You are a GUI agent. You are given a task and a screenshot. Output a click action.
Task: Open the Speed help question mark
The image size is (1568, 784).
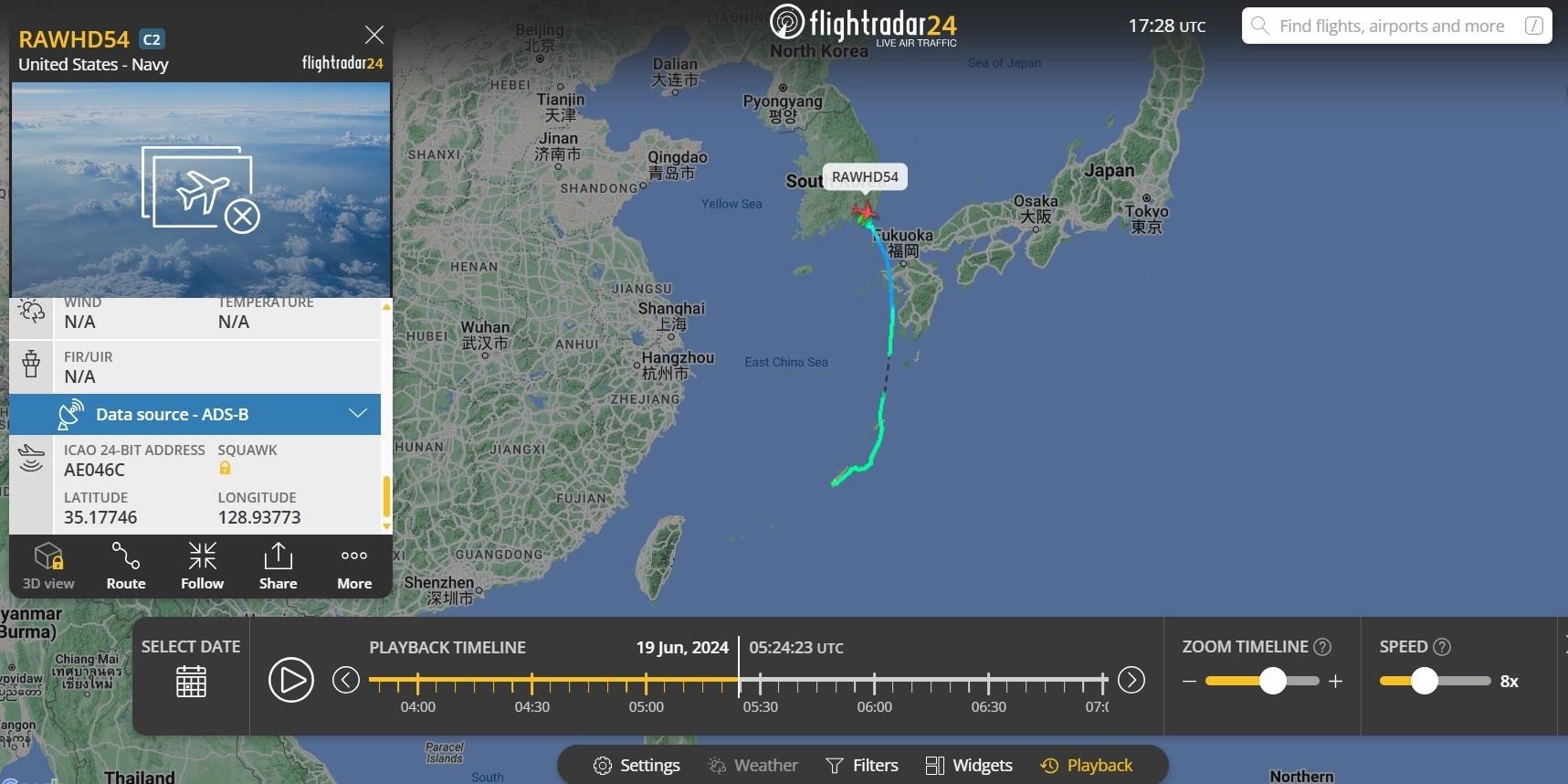[x=1442, y=647]
